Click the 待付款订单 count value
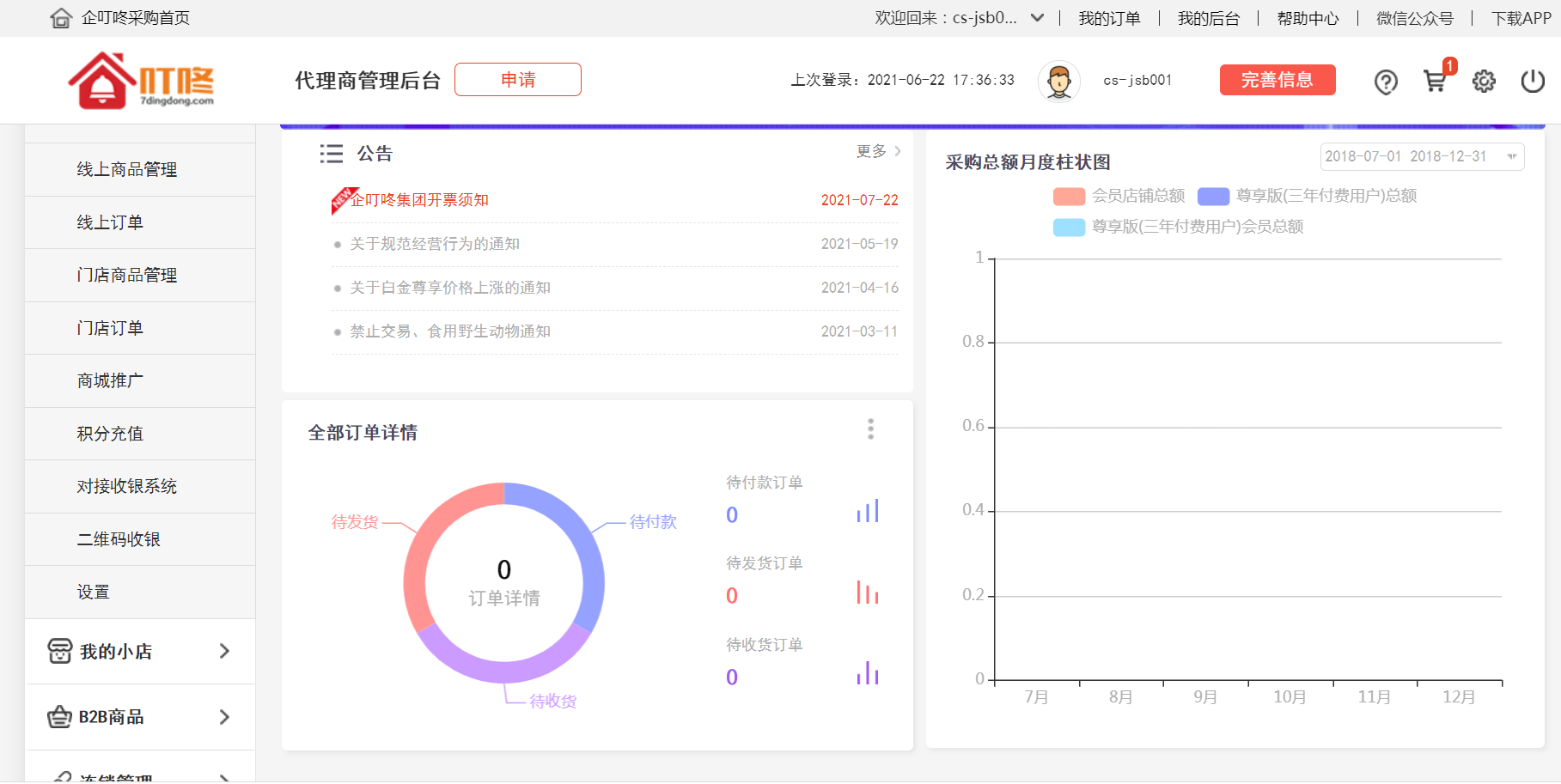 point(732,514)
